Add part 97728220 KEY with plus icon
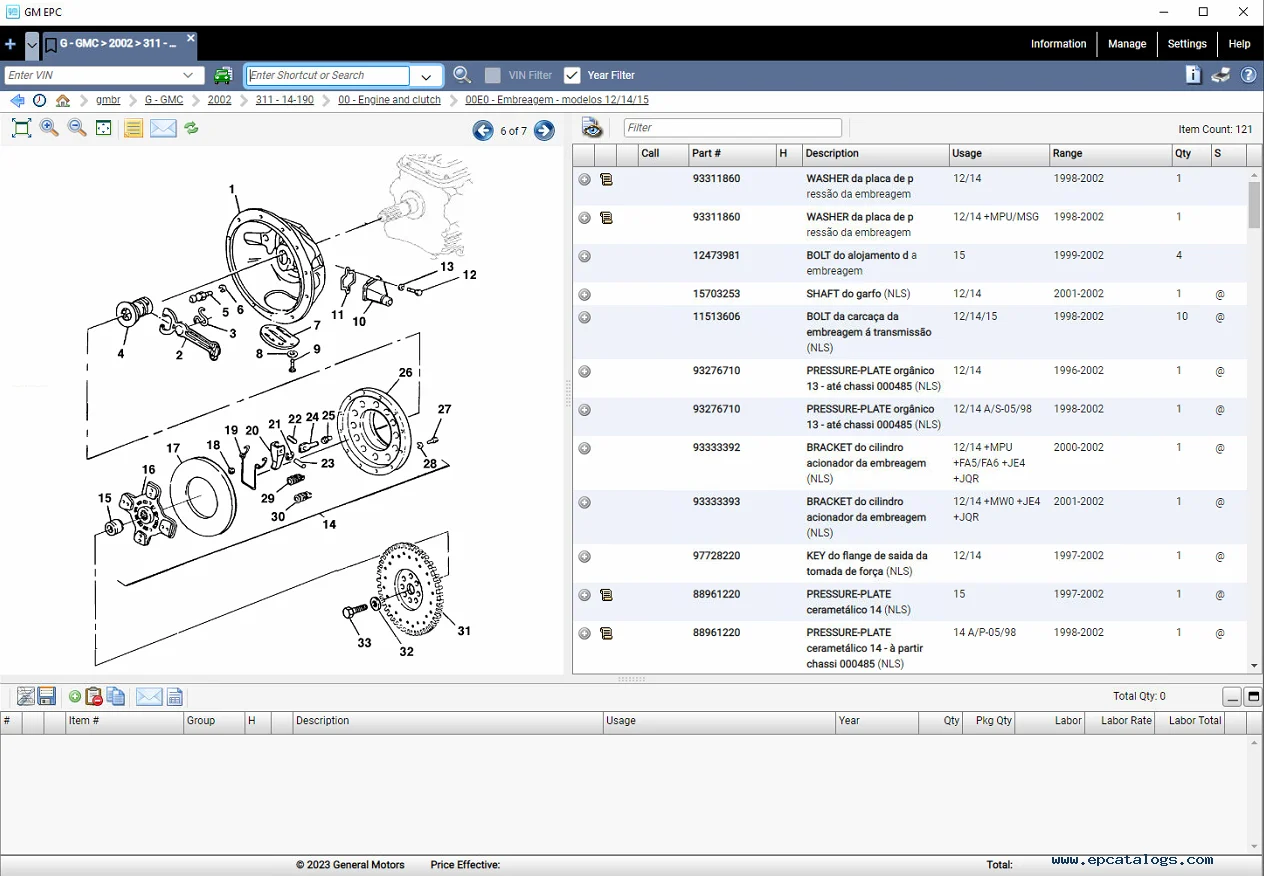The width and height of the screenshot is (1264, 876). click(585, 556)
